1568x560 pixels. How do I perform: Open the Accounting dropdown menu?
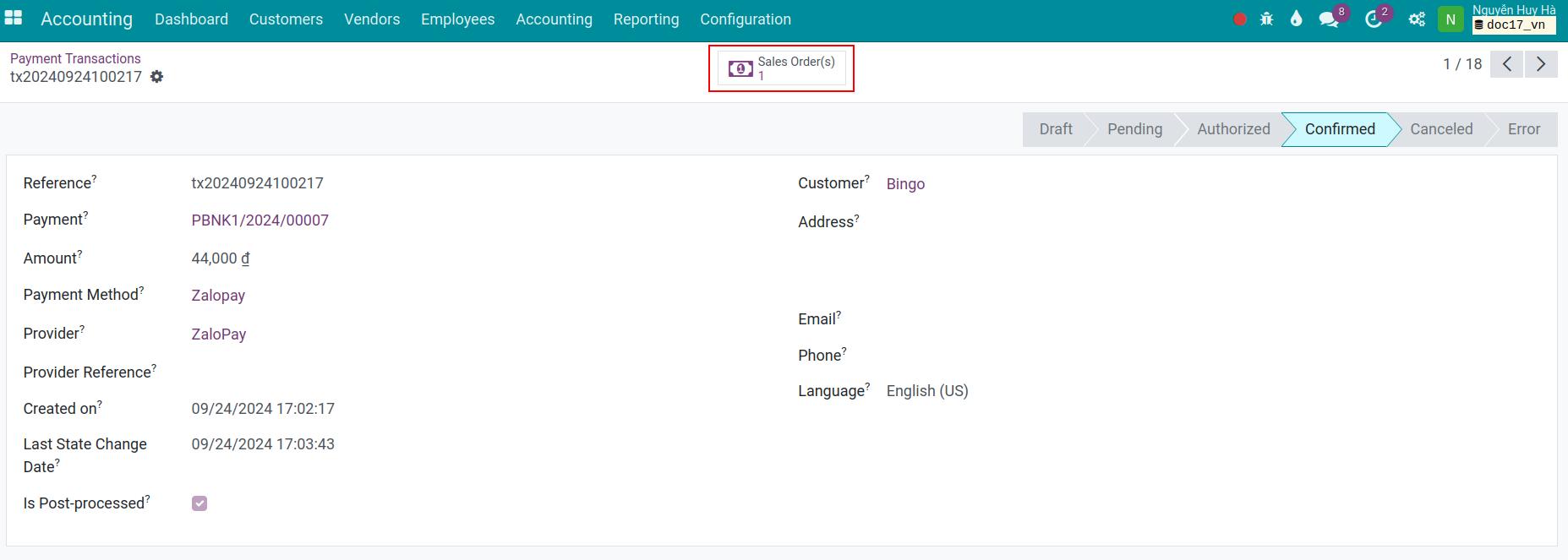554,19
